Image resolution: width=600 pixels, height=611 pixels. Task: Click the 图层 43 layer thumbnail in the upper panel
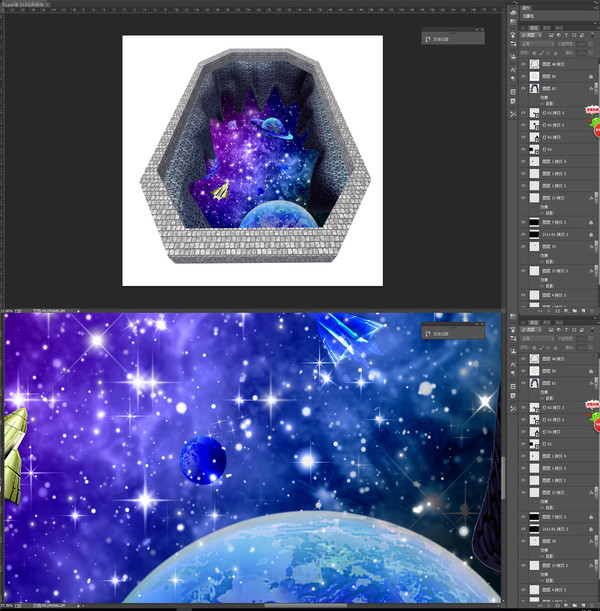pos(534,88)
